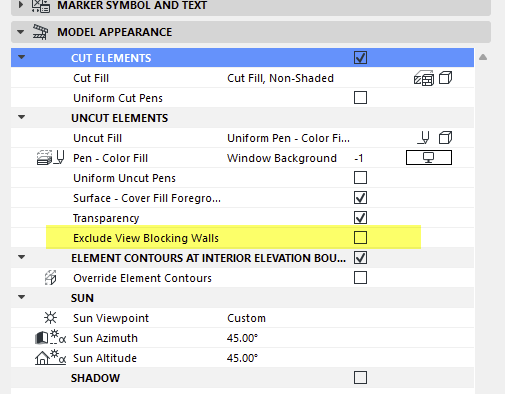Select the Cut Fill label
This screenshot has width=505, height=394.
point(91,78)
